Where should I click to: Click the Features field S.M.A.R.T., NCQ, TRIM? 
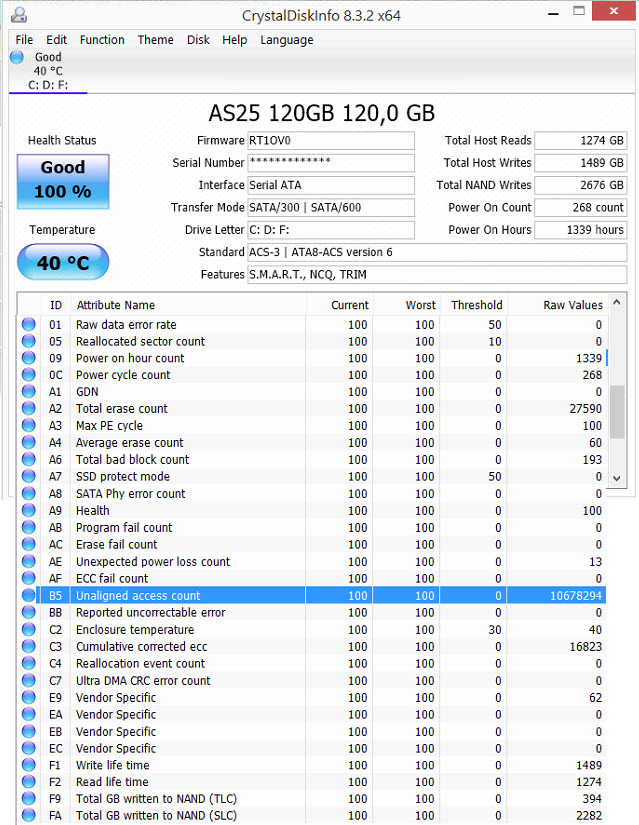(437, 275)
